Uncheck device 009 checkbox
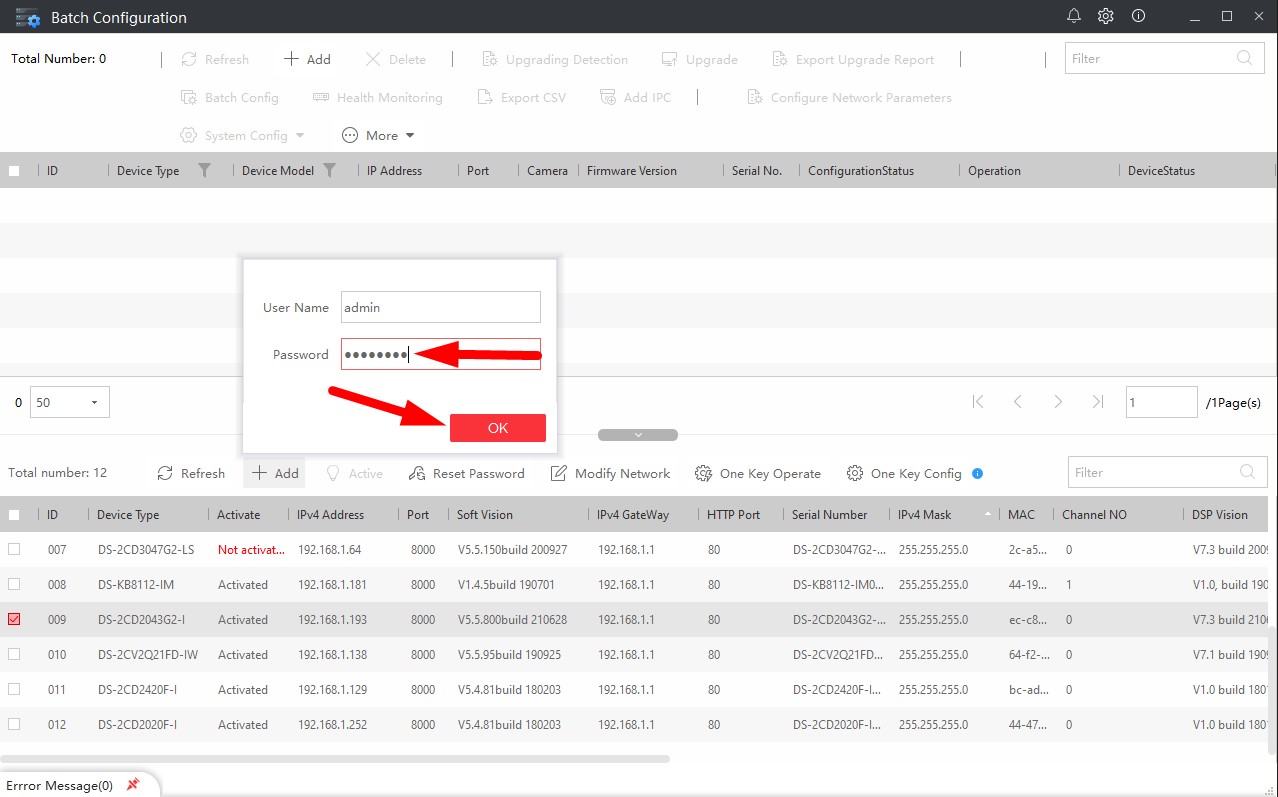This screenshot has width=1278, height=797. pyautogui.click(x=14, y=620)
